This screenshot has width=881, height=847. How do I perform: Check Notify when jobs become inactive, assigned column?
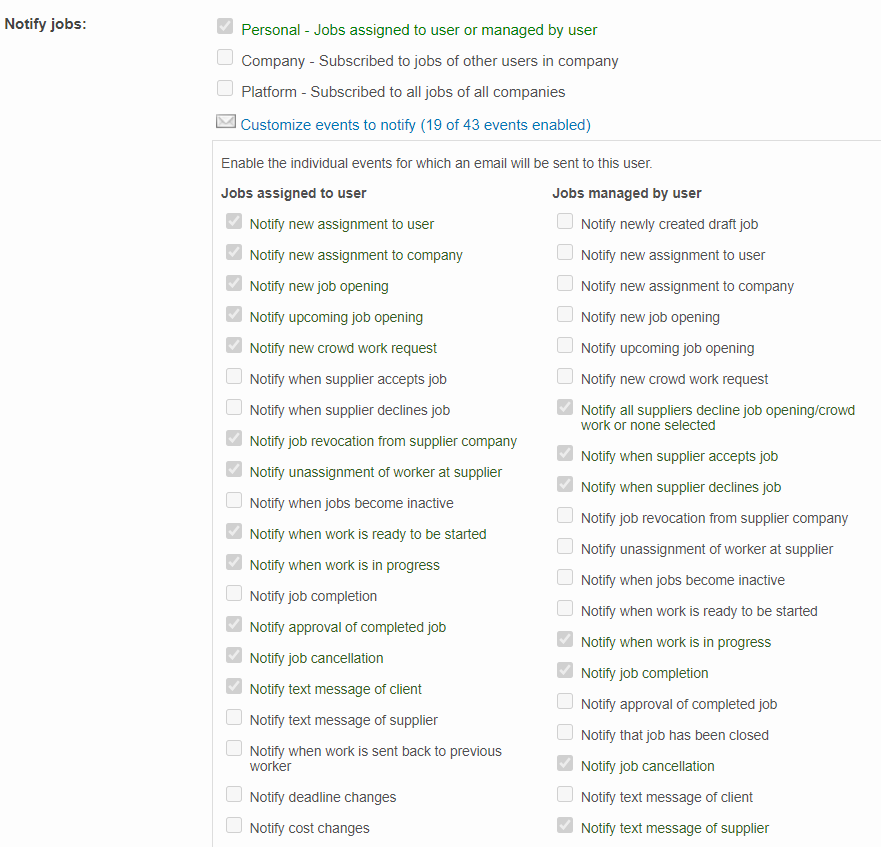[234, 501]
